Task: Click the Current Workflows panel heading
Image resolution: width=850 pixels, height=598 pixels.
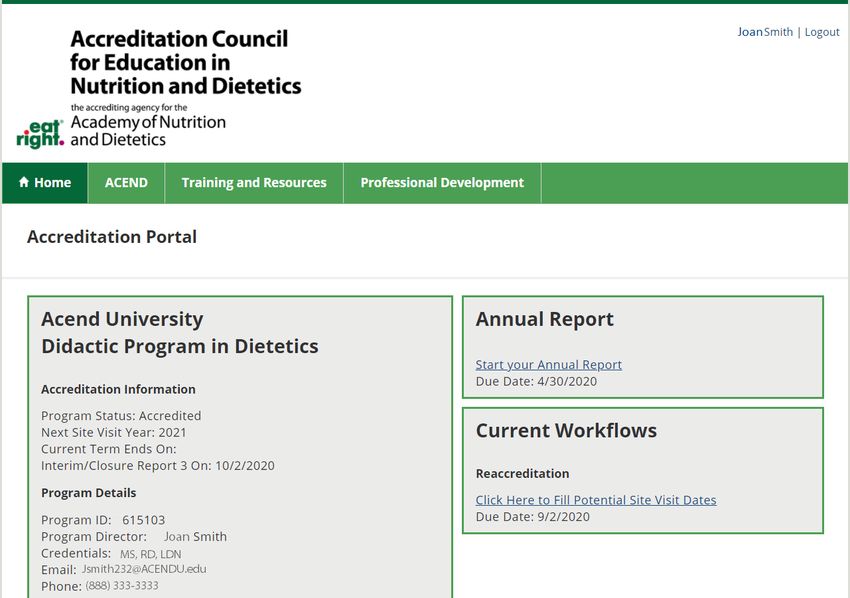Action: point(566,430)
